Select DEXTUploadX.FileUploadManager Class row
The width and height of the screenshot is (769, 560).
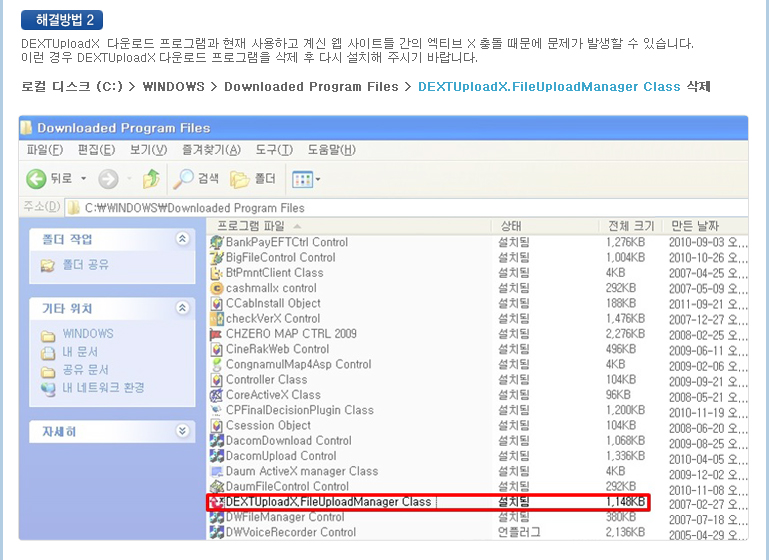428,502
